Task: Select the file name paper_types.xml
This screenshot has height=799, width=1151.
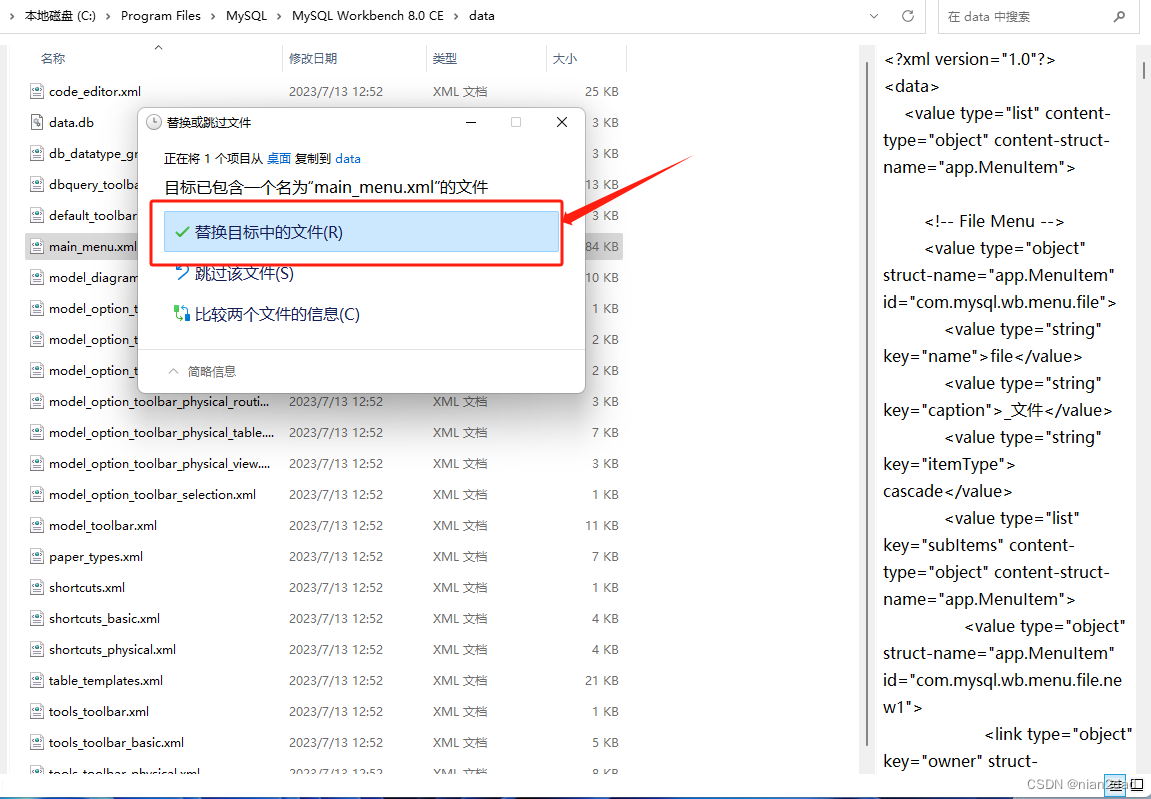Action: (x=95, y=557)
